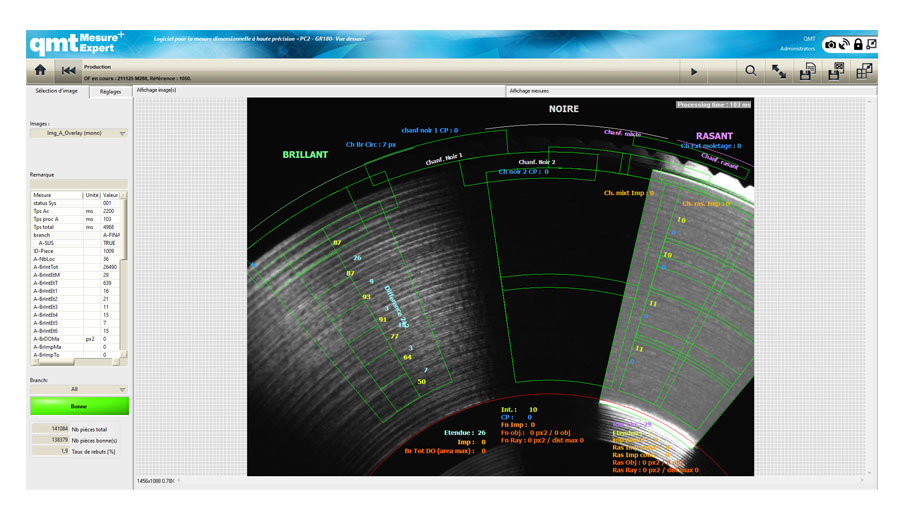
Task: Click the save with document icon
Action: (806, 71)
